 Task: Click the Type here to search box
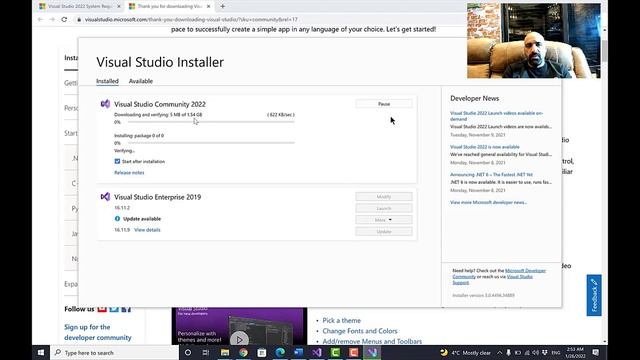click(115, 353)
